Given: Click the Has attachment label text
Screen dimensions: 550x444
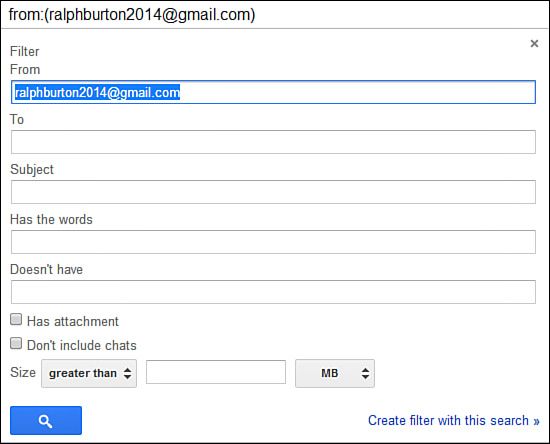Looking at the screenshot, I should (73, 322).
